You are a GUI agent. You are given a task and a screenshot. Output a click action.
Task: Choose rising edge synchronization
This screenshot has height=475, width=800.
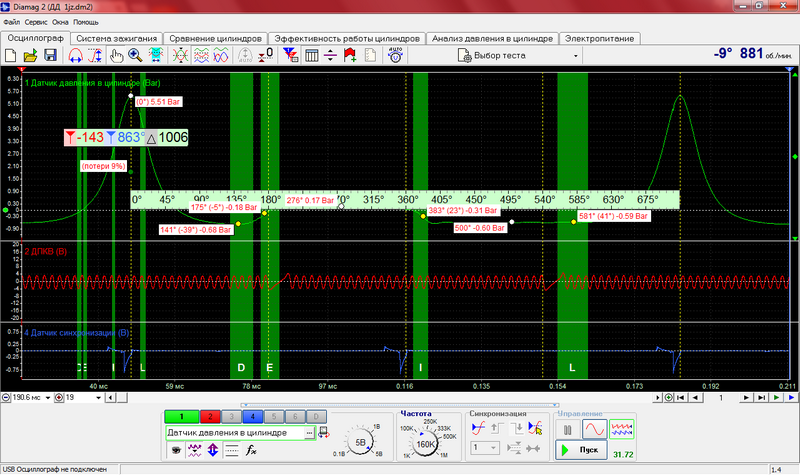[497, 428]
